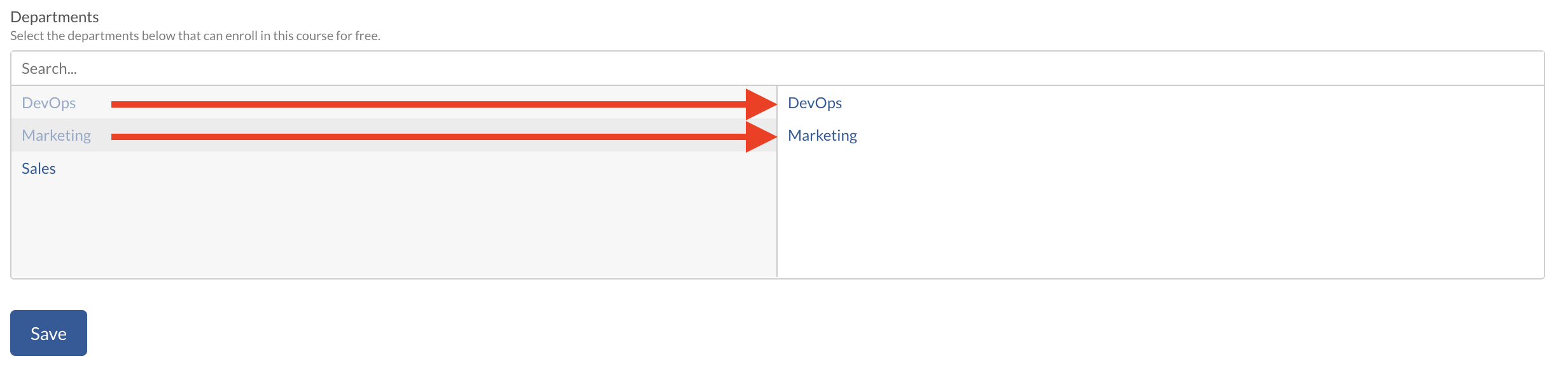Image resolution: width=1568 pixels, height=368 pixels.
Task: Select Sales from the available departments list
Action: [39, 169]
